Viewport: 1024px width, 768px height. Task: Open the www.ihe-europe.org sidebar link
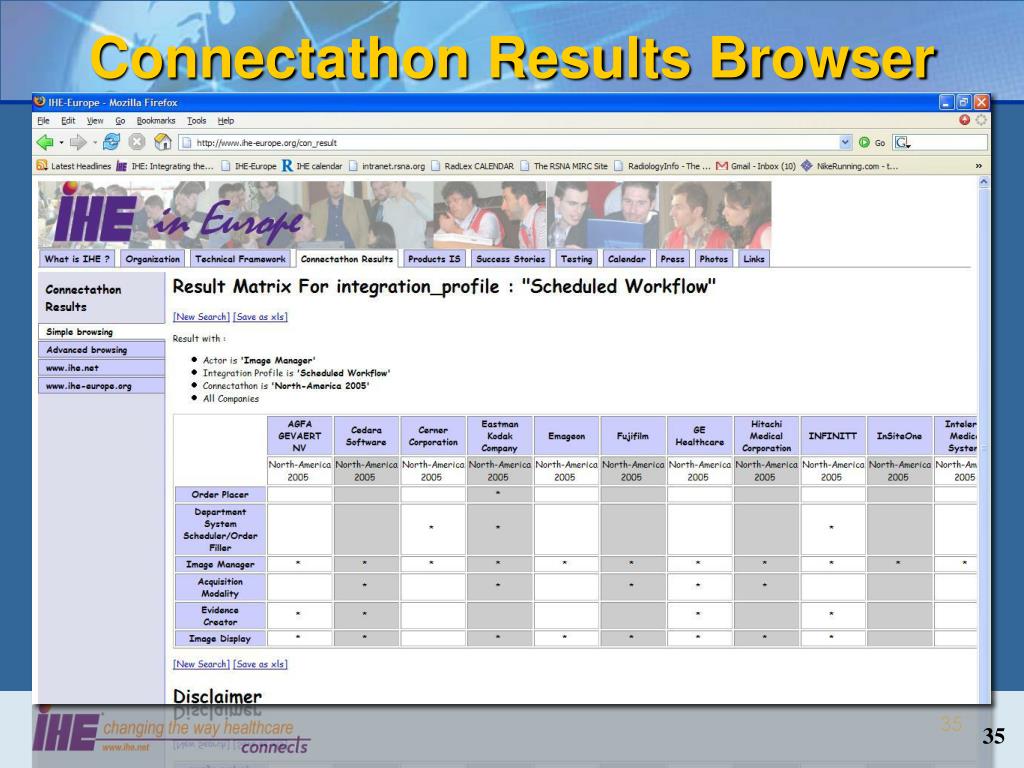pos(101,386)
